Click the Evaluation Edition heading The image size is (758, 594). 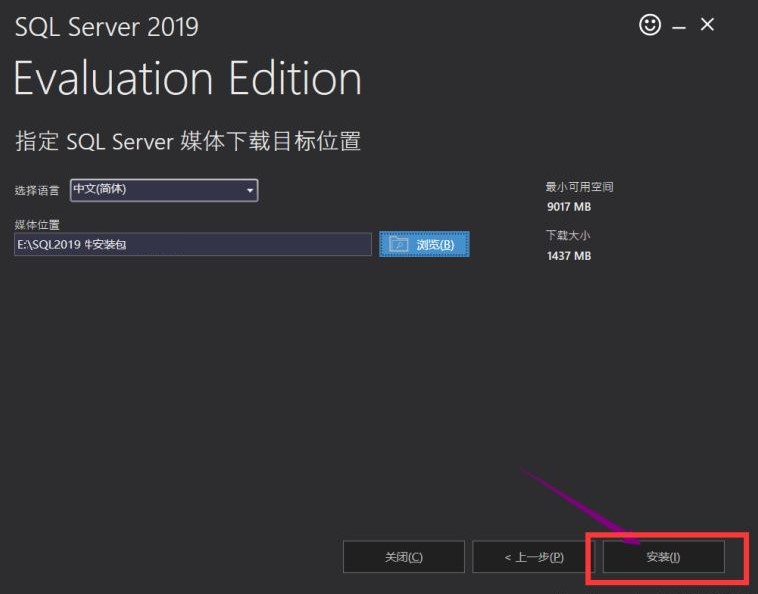[188, 79]
